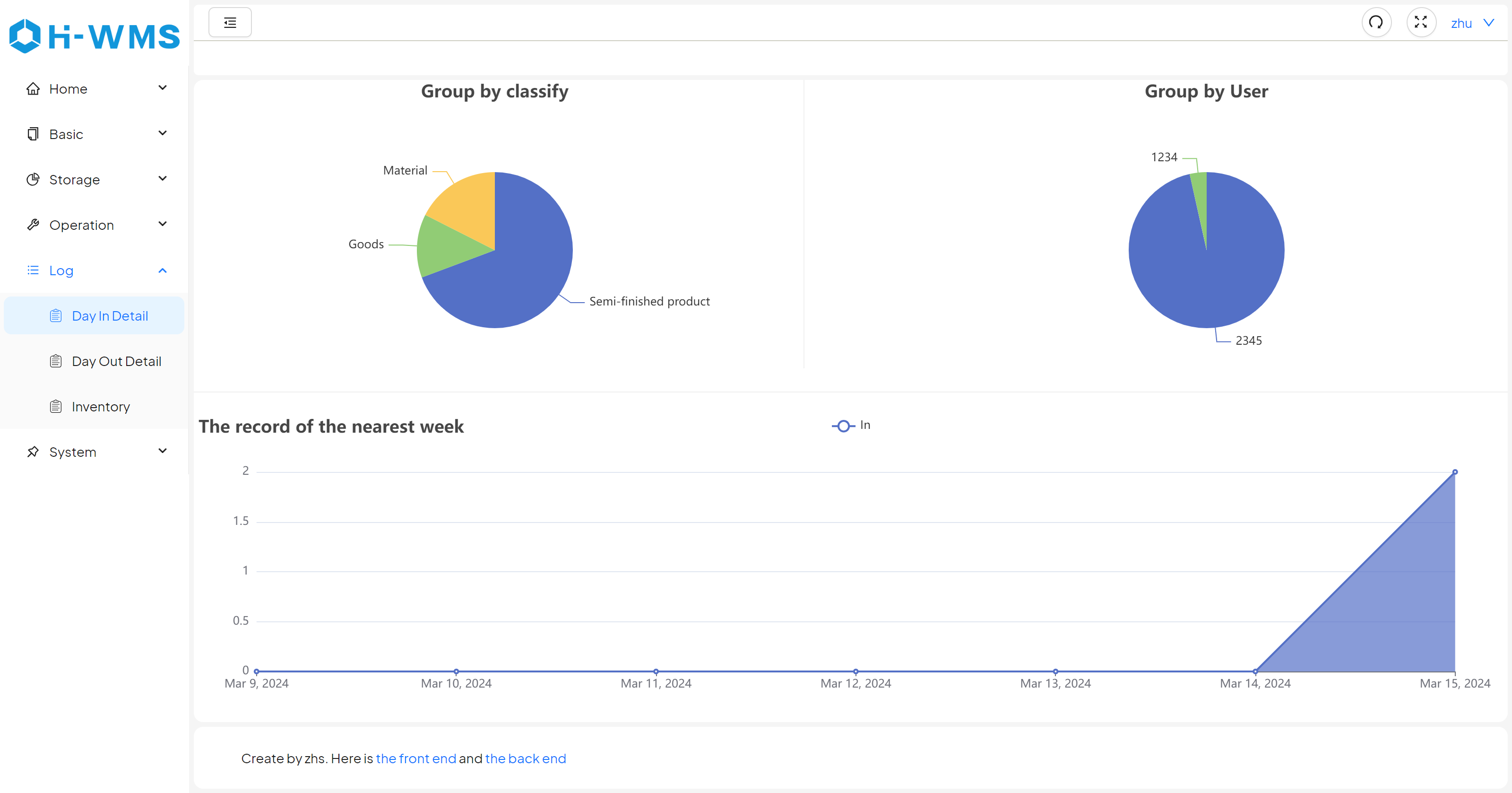Select Day In Detail menu item

(110, 316)
